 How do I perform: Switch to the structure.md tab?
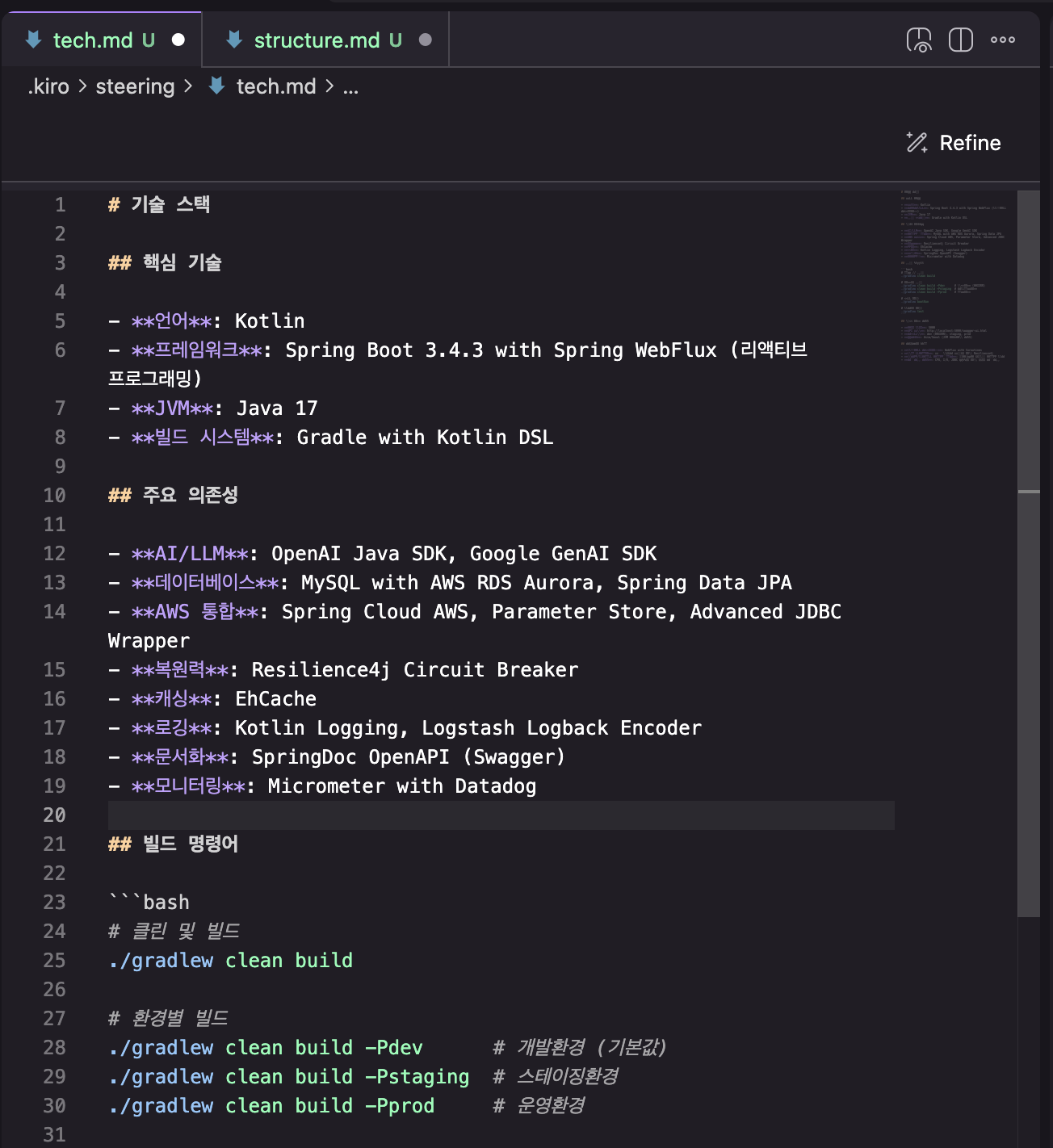point(325,40)
